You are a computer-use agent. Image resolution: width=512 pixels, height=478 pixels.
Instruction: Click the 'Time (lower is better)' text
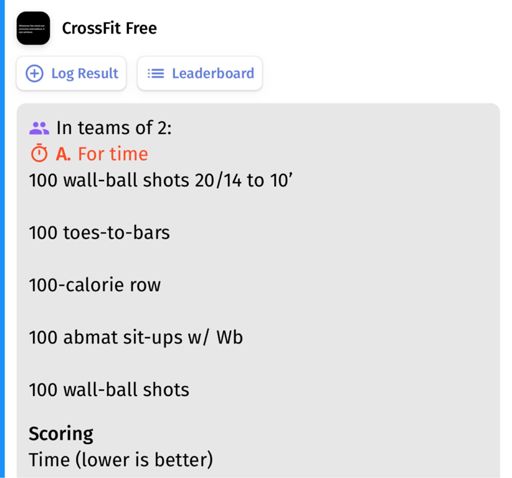click(121, 460)
